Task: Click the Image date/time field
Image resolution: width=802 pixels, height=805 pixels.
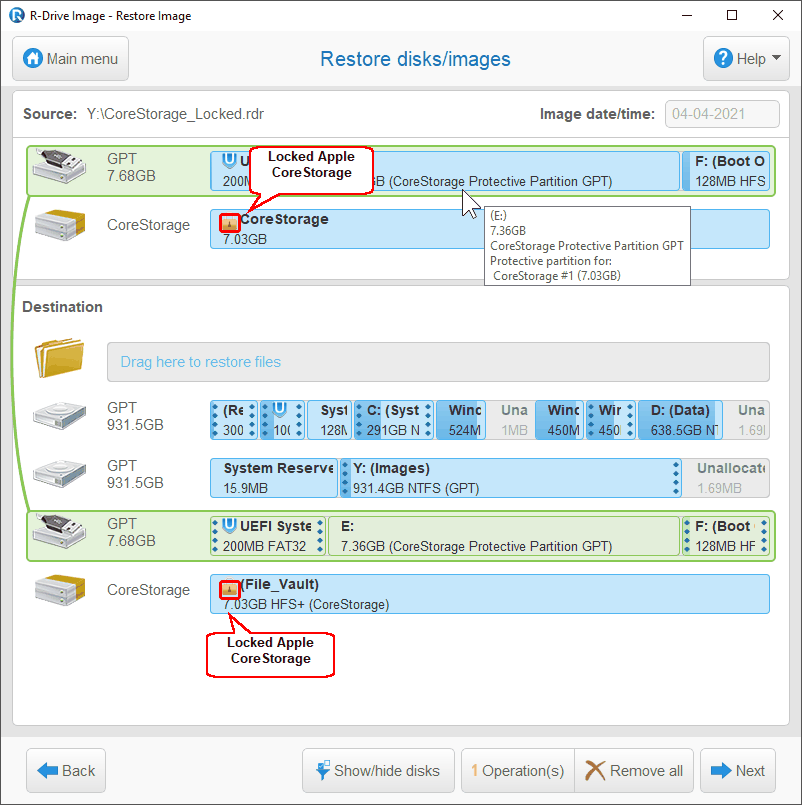Action: (722, 114)
